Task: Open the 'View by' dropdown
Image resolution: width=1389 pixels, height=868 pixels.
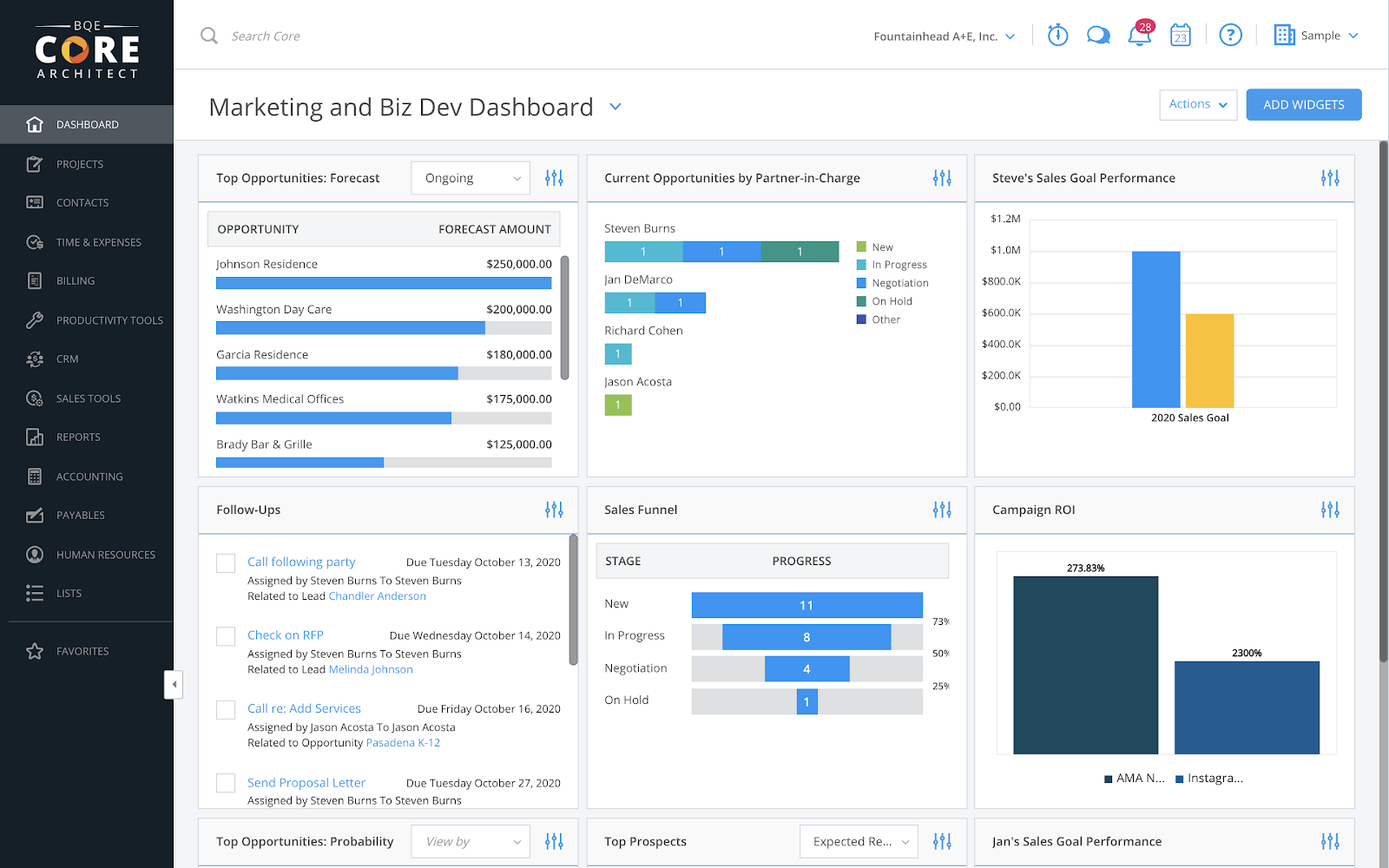Action: 471,841
